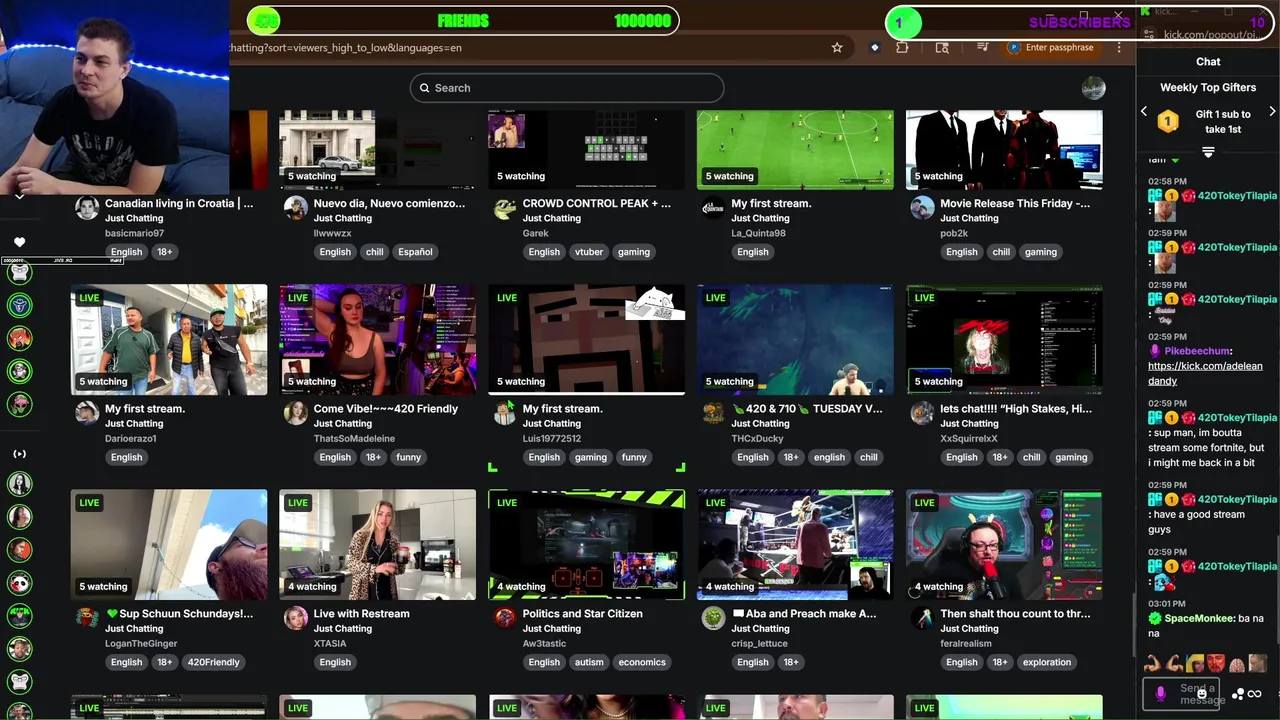Open the THCxDucky stream thumbnail
This screenshot has width=1280, height=720.
click(x=795, y=340)
